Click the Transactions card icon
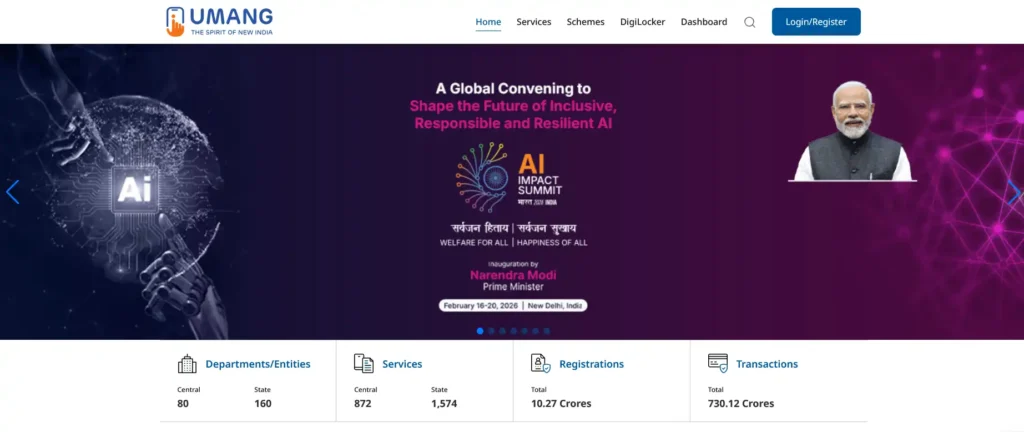 click(x=717, y=363)
